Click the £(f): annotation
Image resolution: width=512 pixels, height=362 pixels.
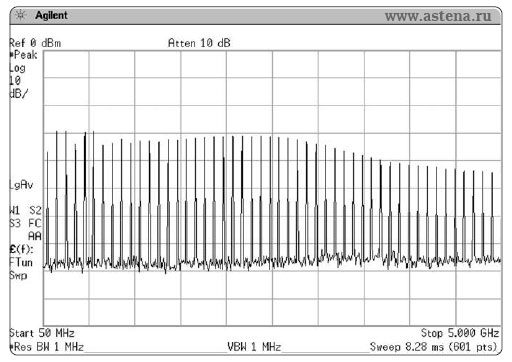21,249
